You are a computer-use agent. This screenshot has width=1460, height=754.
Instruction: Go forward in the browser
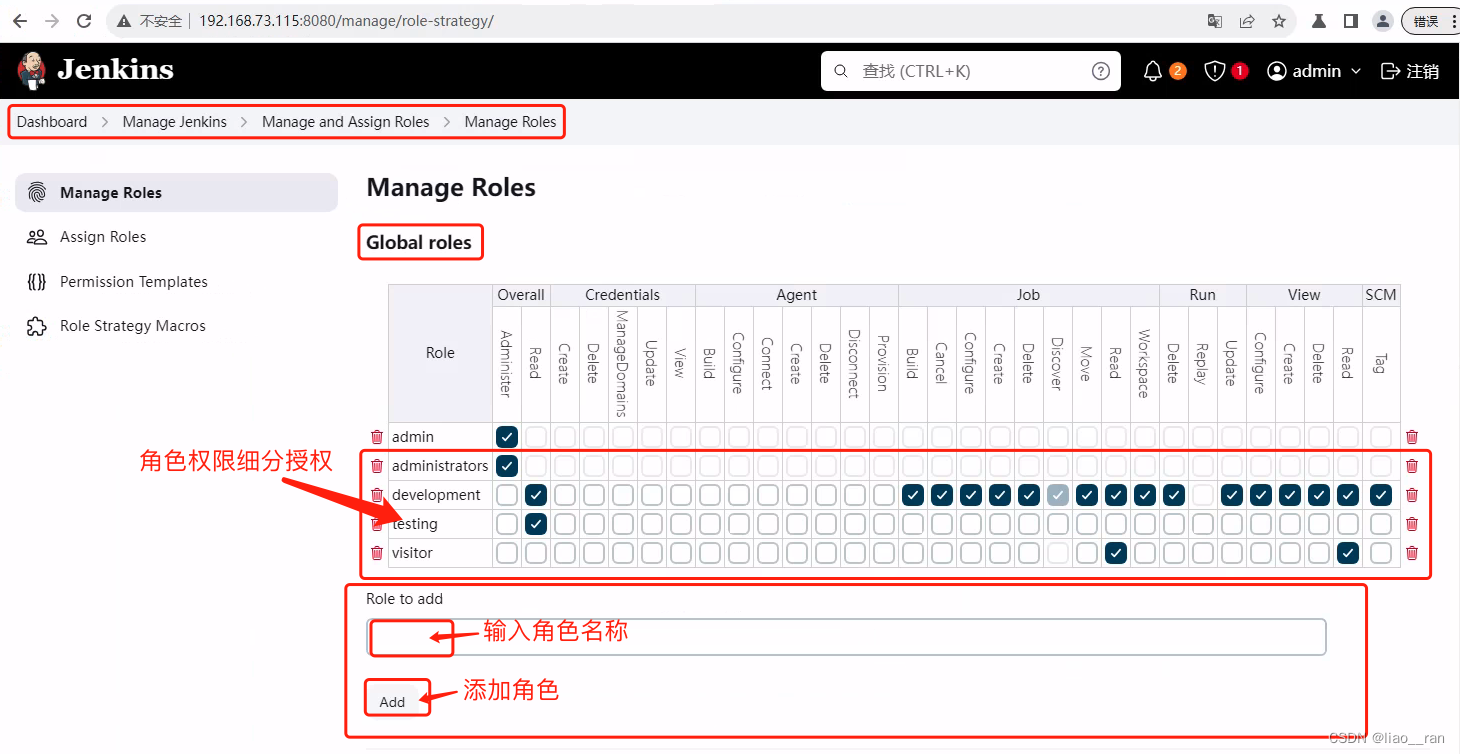[x=52, y=21]
